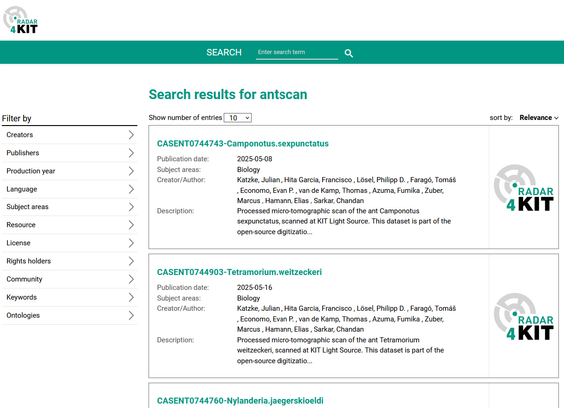Open the Camponotus result RADAR4KIT thumbnail
The width and height of the screenshot is (564, 408).
click(x=524, y=187)
